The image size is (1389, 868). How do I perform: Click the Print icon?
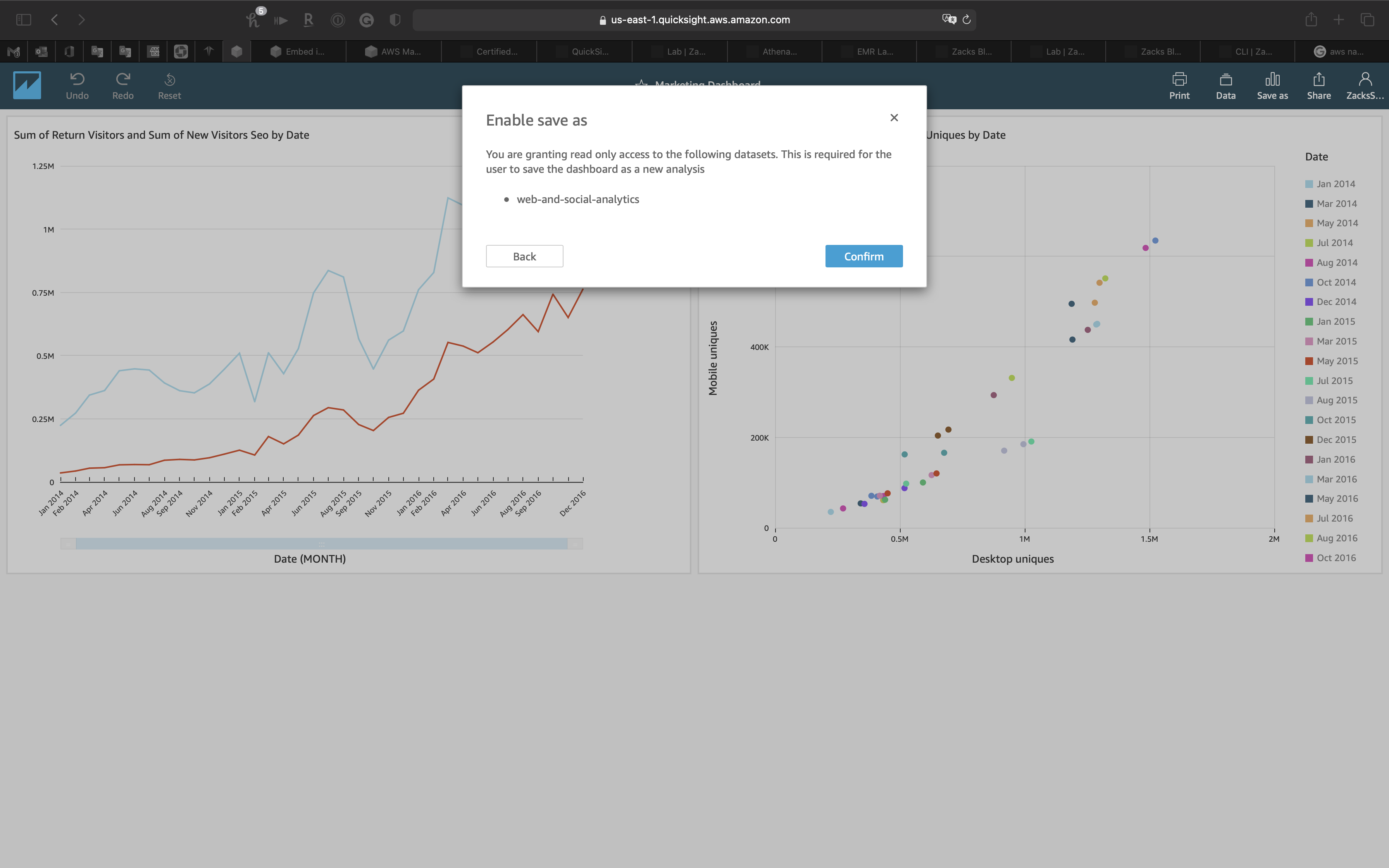[1179, 79]
